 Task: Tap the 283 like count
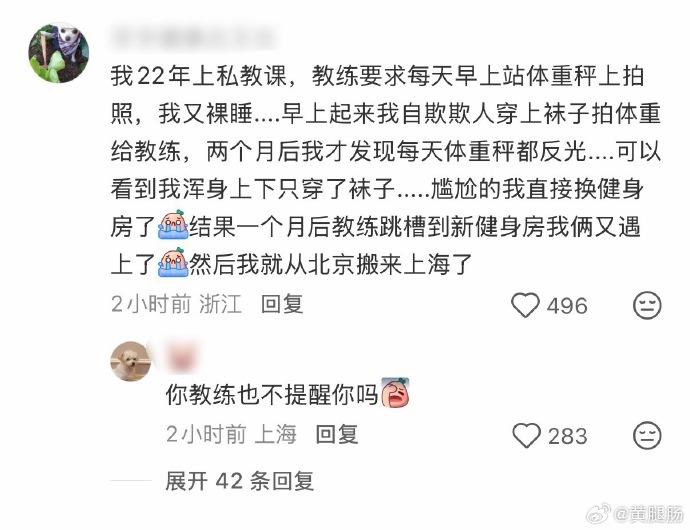(568, 436)
